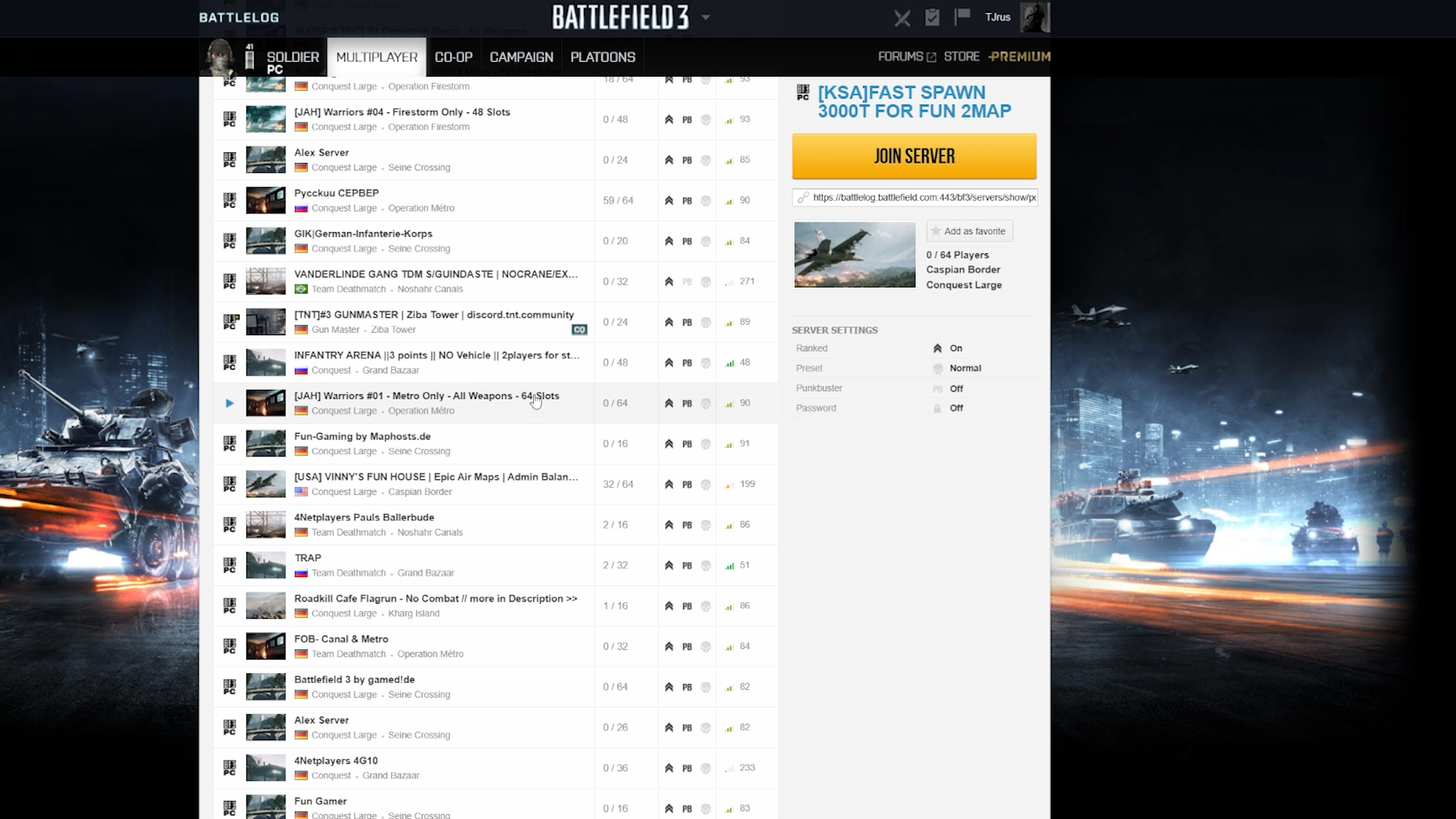Open the clipboard assignments icon
This screenshot has height=819, width=1456.
pyautogui.click(x=932, y=17)
